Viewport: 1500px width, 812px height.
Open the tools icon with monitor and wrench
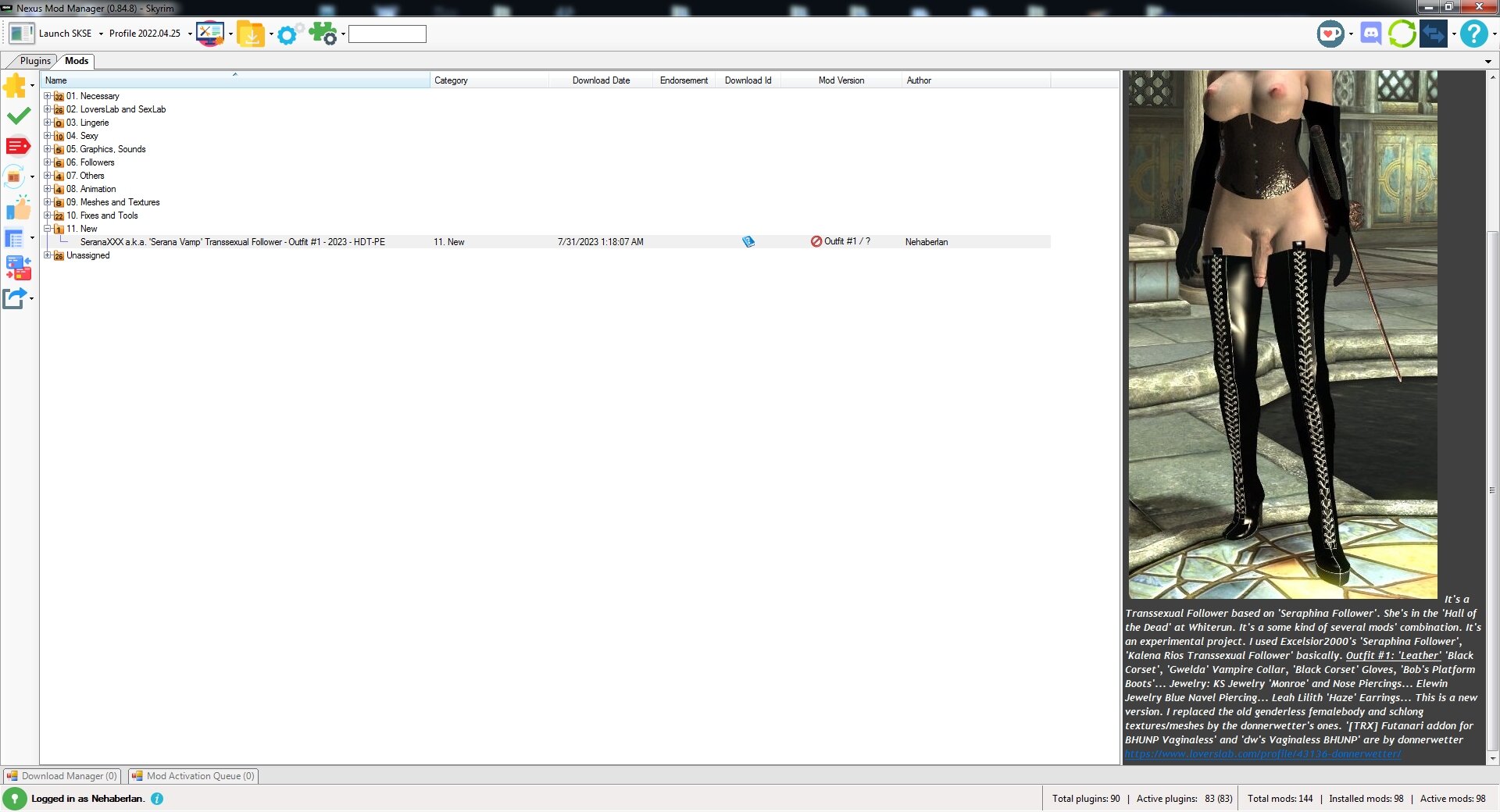pos(210,34)
